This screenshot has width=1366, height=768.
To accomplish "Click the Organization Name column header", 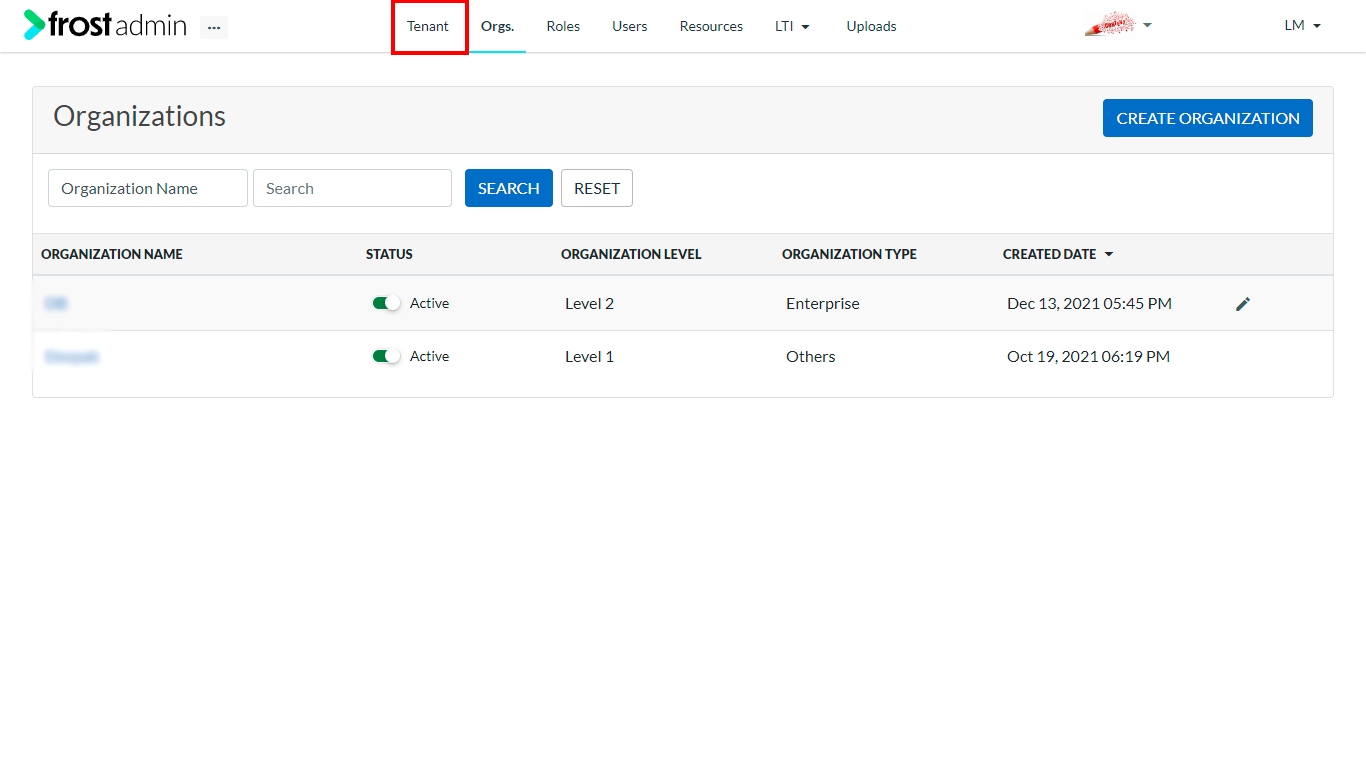I will (x=112, y=254).
